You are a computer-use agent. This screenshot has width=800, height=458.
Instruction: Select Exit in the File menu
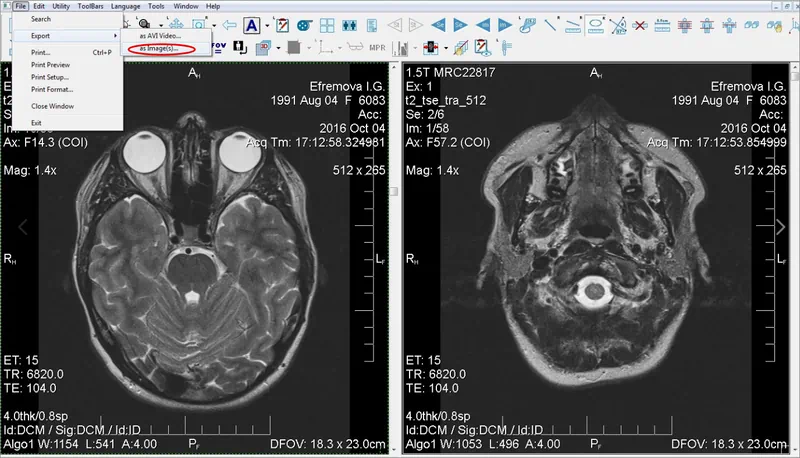click(x=67, y=122)
